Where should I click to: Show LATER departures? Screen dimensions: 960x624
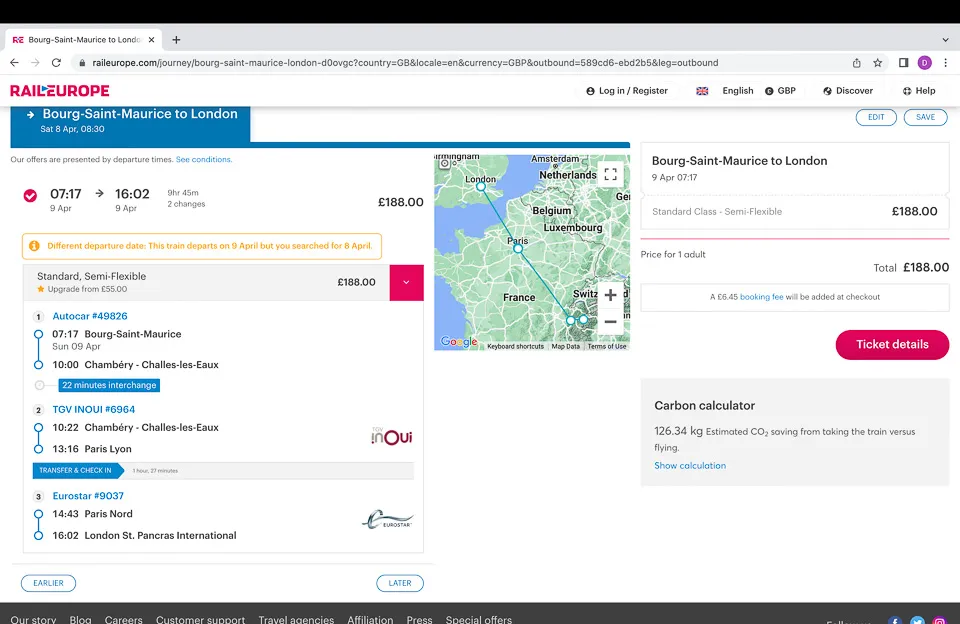point(400,583)
